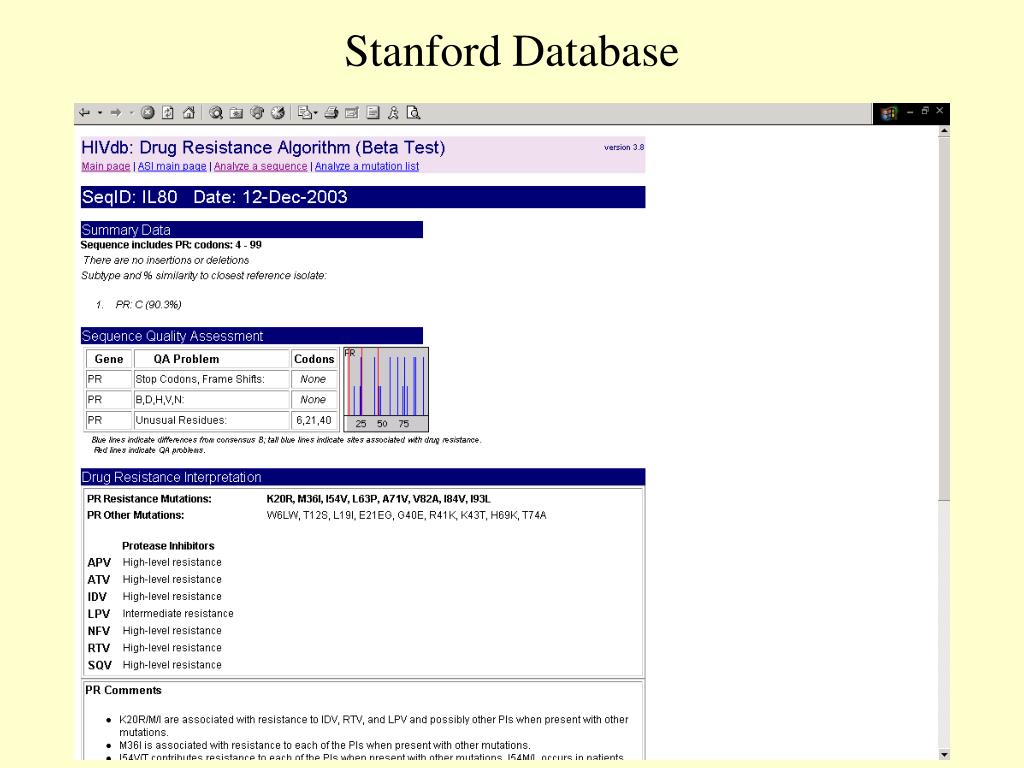Click the 'SQV' drug label
Image resolution: width=1024 pixels, height=768 pixels.
pyautogui.click(x=100, y=665)
